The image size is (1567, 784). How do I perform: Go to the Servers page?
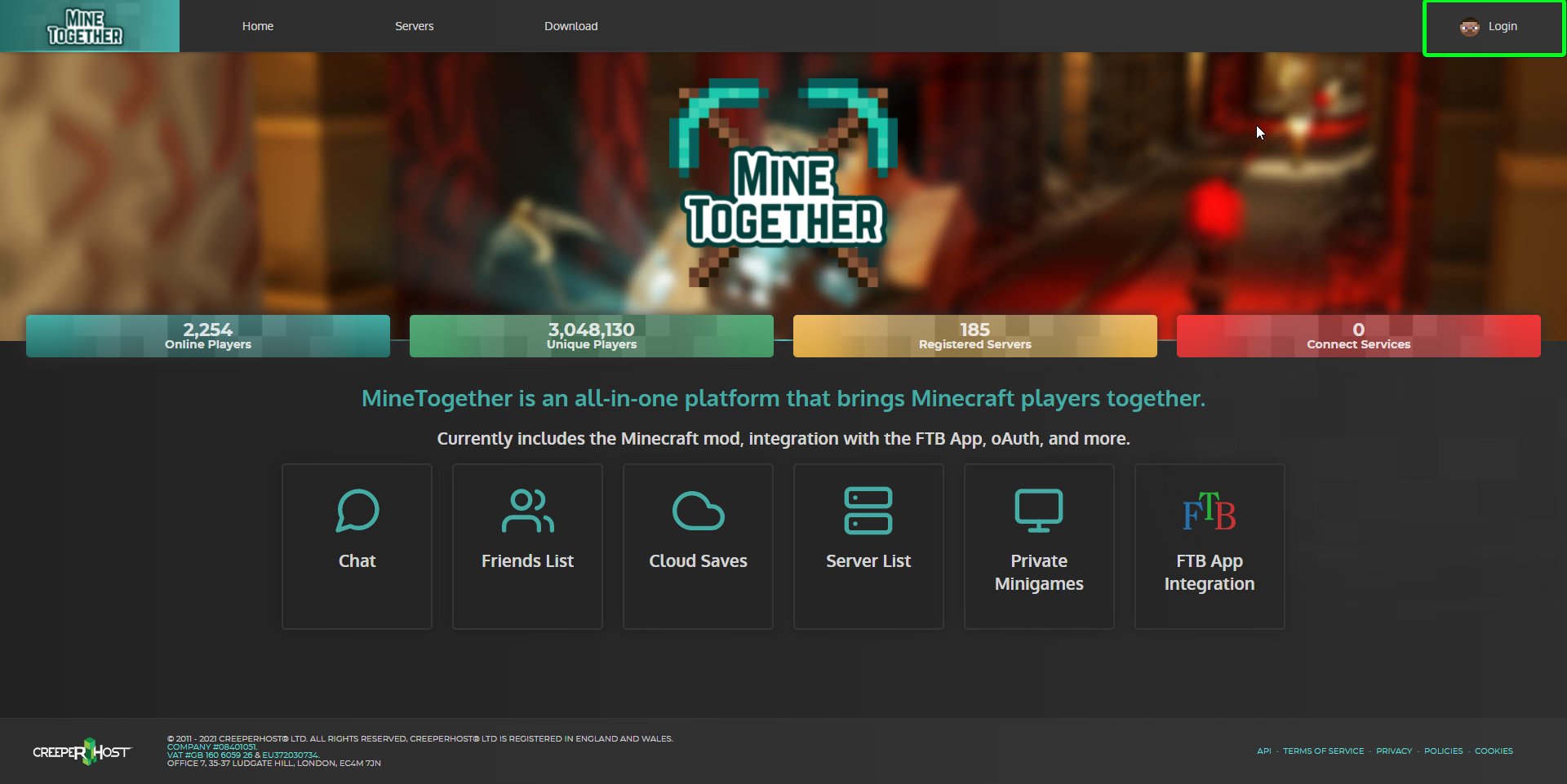coord(415,26)
